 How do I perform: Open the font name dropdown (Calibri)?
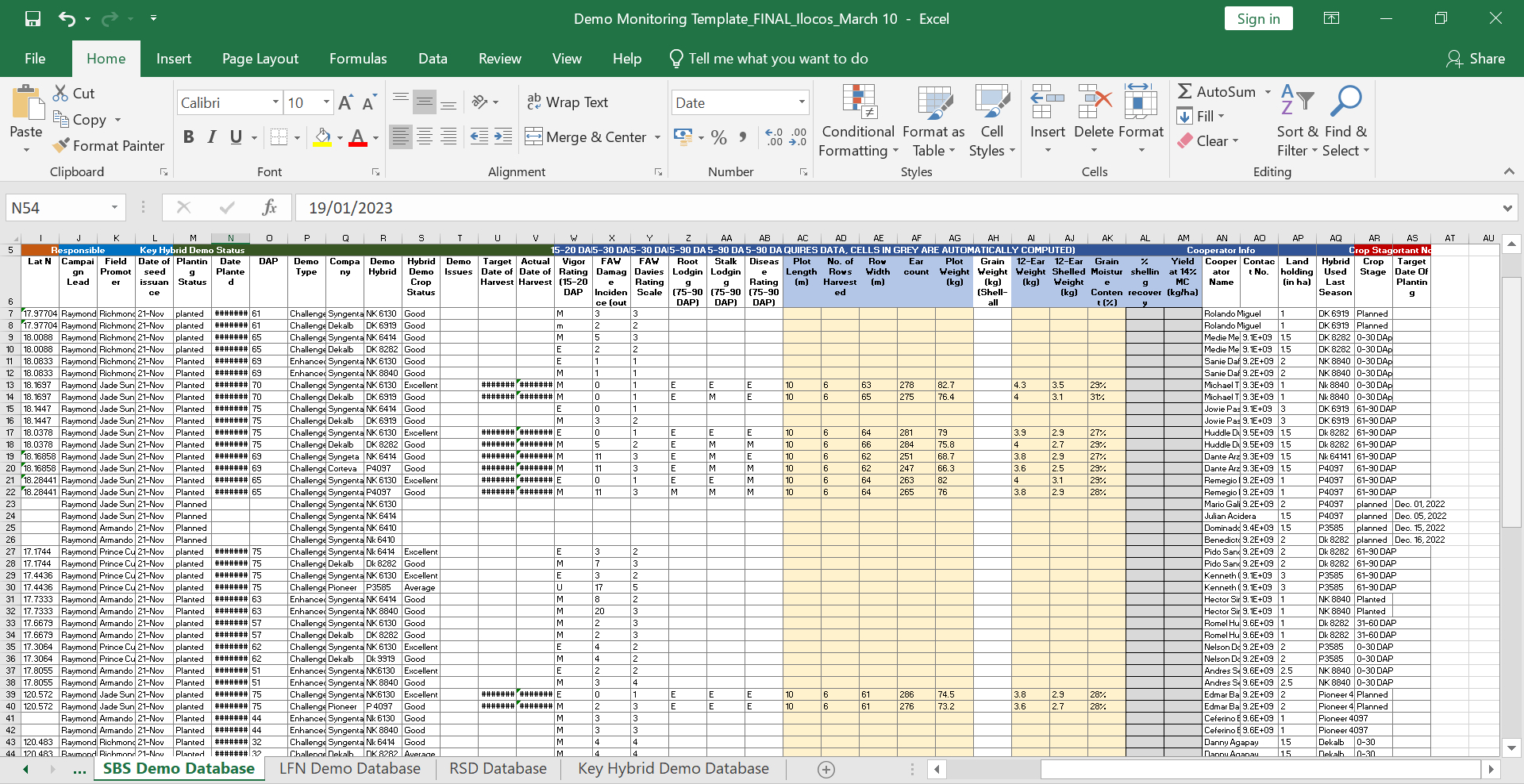[275, 102]
